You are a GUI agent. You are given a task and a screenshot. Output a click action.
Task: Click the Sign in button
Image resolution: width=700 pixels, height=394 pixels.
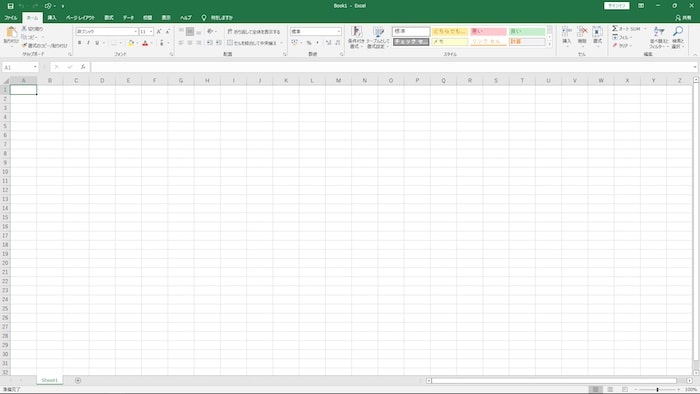pos(617,6)
